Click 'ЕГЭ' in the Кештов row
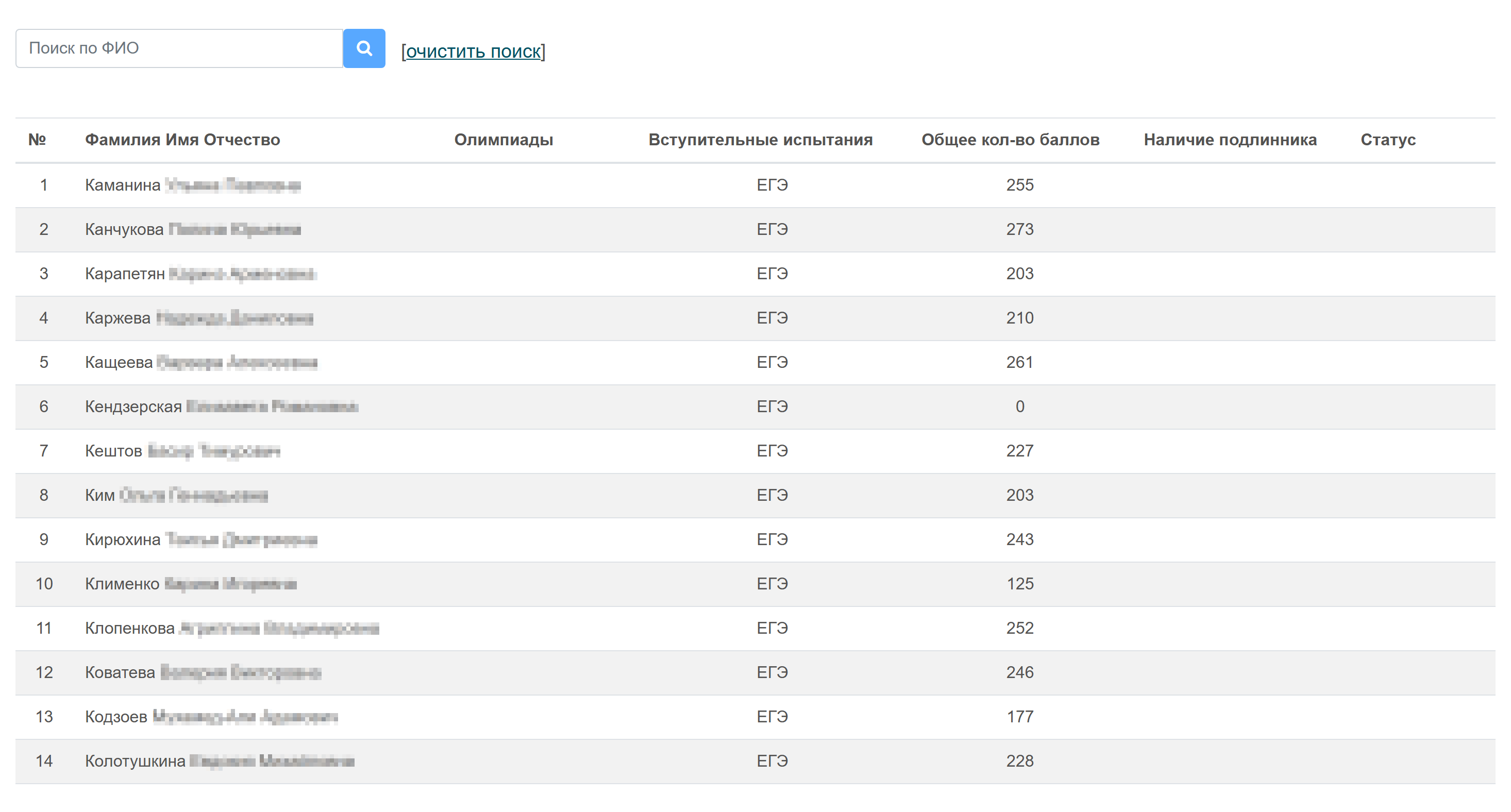 click(x=772, y=451)
